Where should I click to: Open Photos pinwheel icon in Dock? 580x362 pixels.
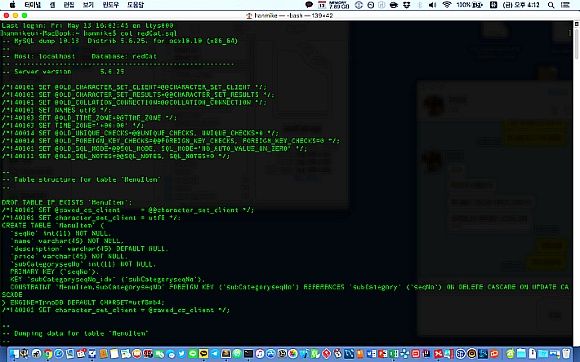pyautogui.click(x=293, y=354)
